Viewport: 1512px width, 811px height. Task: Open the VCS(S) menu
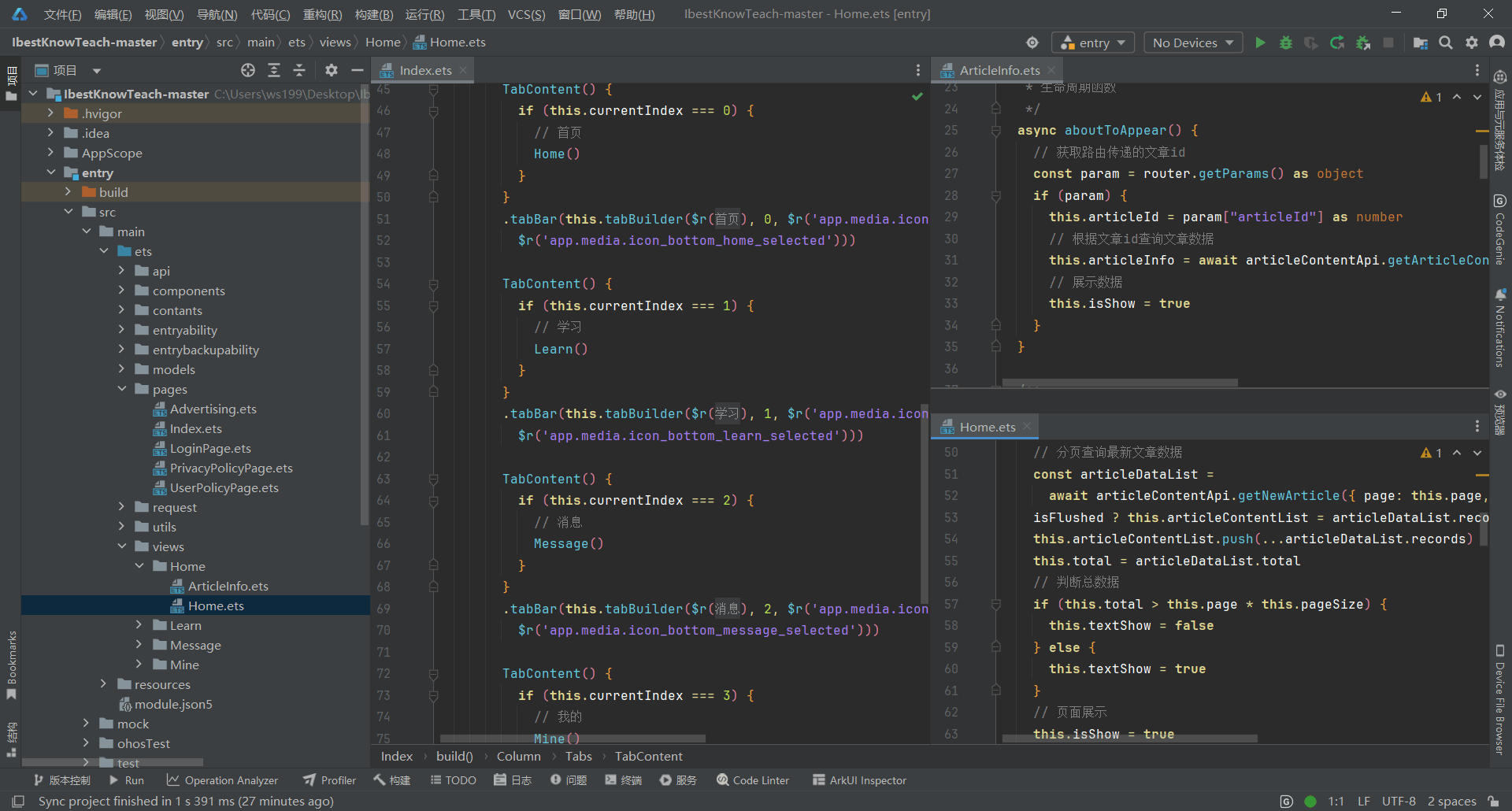click(526, 14)
